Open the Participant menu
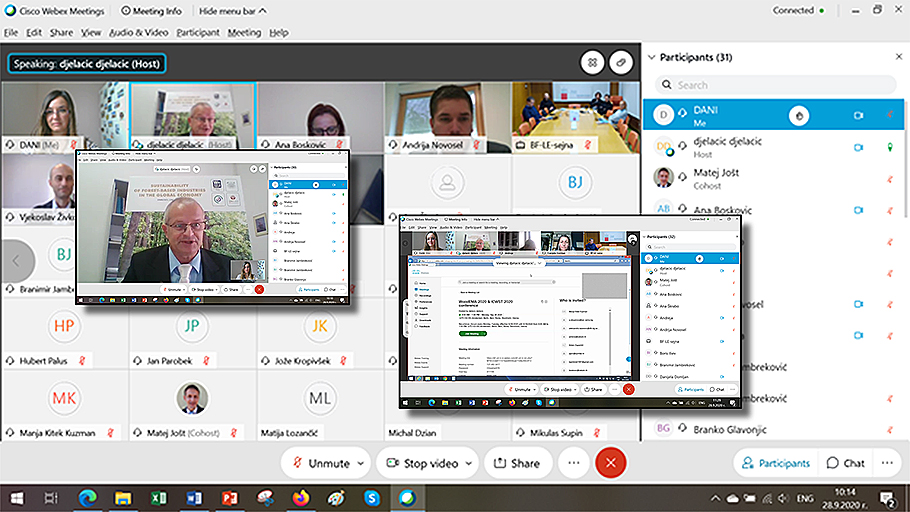The width and height of the screenshot is (910, 512). pyautogui.click(x=198, y=33)
